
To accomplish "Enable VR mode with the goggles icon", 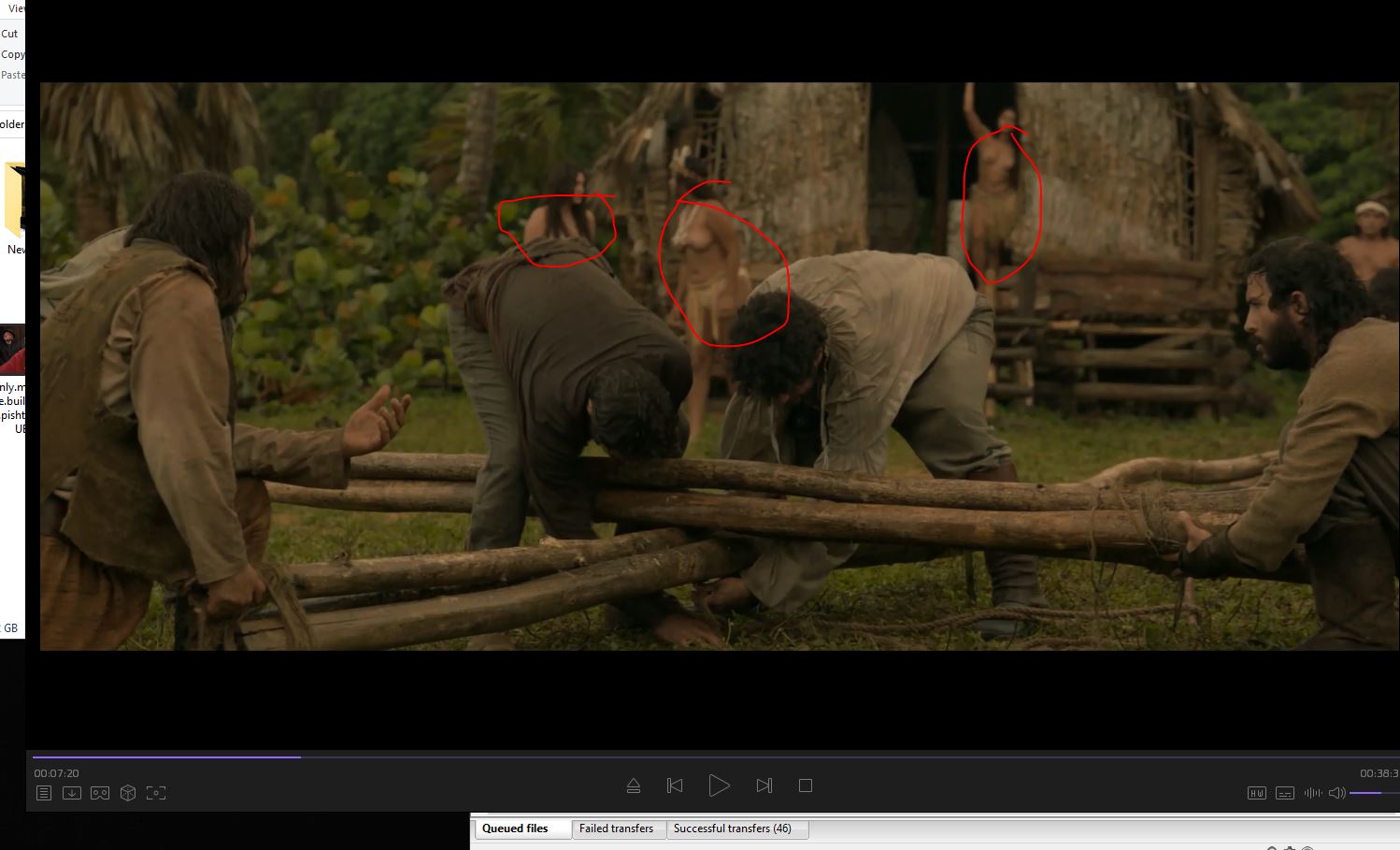I will [100, 793].
